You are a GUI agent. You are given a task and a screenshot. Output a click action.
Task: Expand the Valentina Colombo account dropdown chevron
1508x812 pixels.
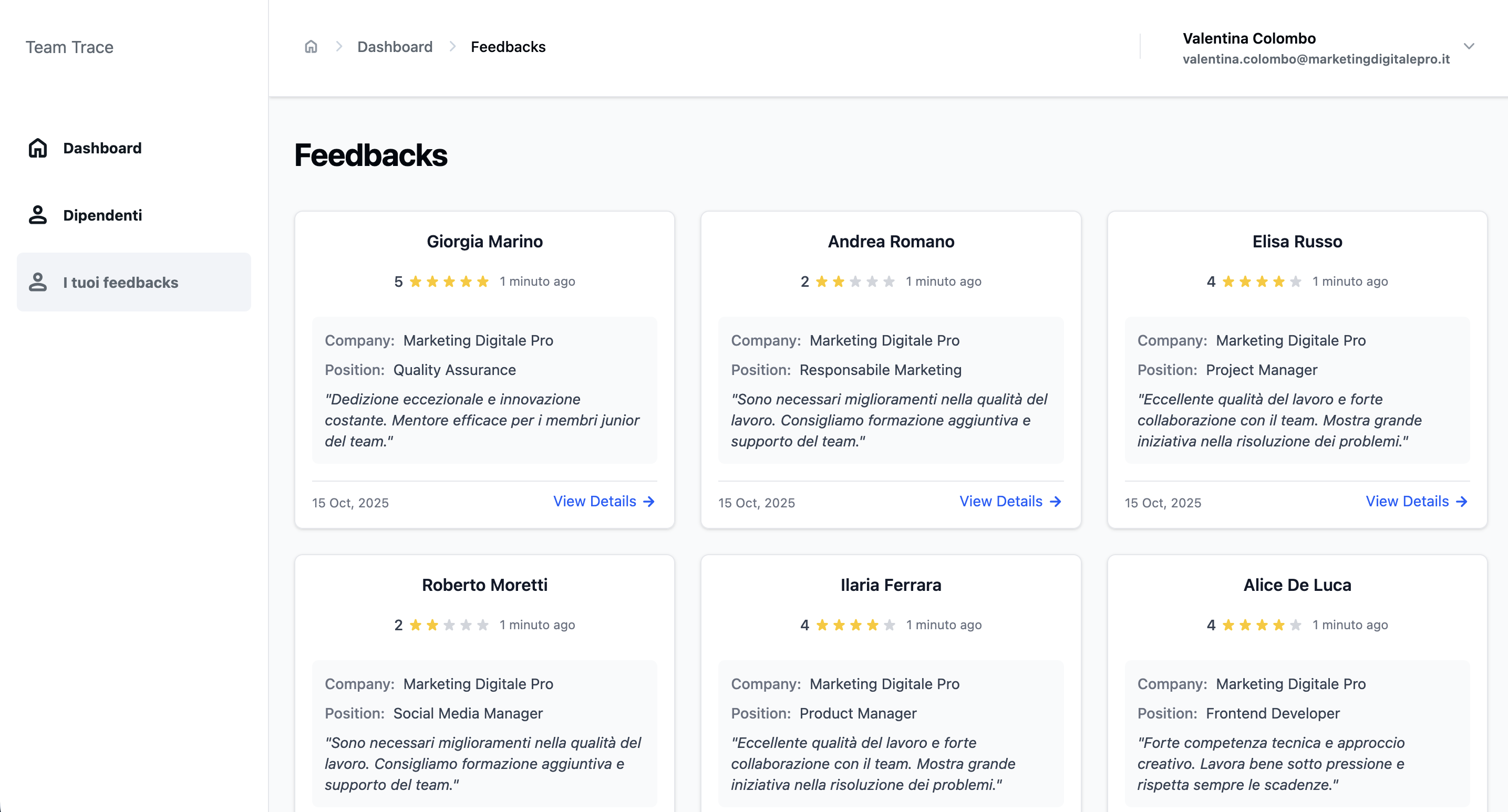(1469, 47)
